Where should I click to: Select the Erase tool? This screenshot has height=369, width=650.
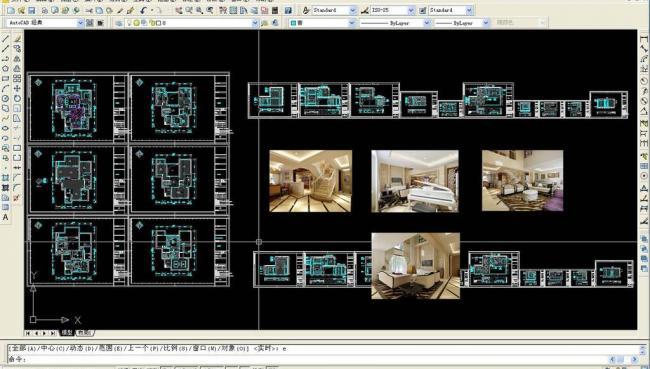[17, 39]
